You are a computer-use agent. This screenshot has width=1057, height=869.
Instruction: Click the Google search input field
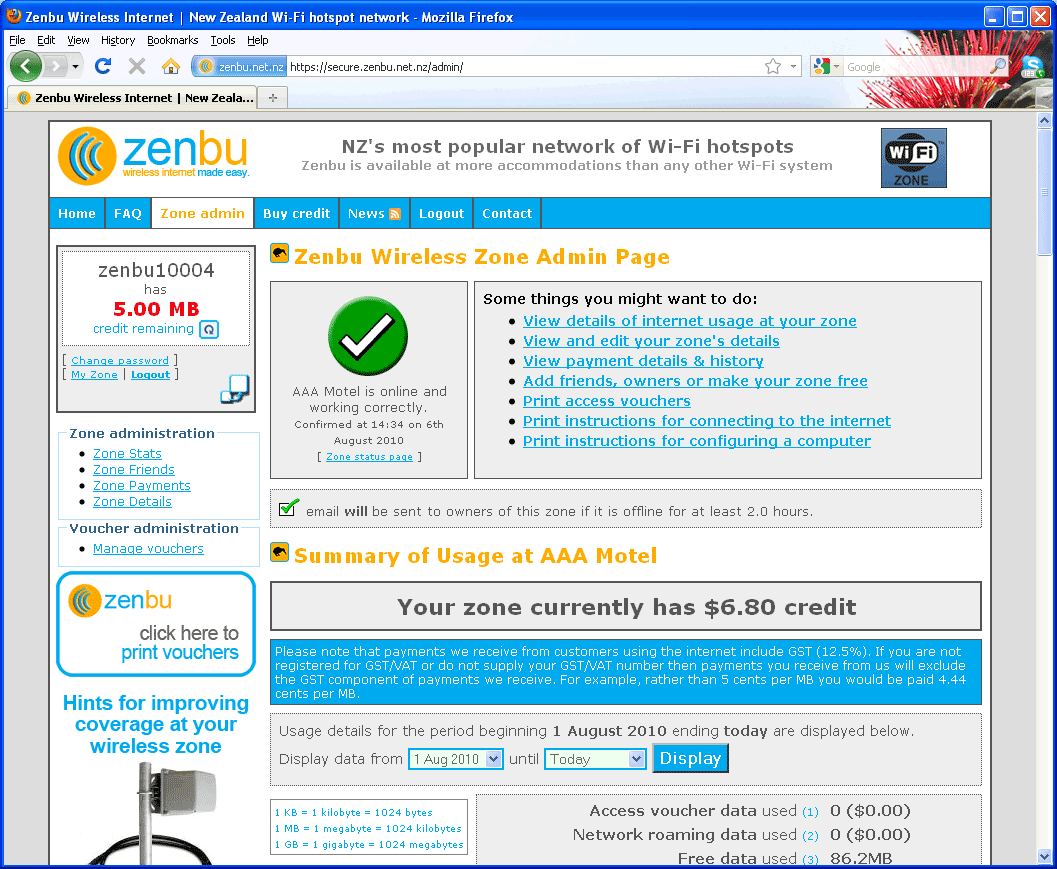pyautogui.click(x=915, y=67)
